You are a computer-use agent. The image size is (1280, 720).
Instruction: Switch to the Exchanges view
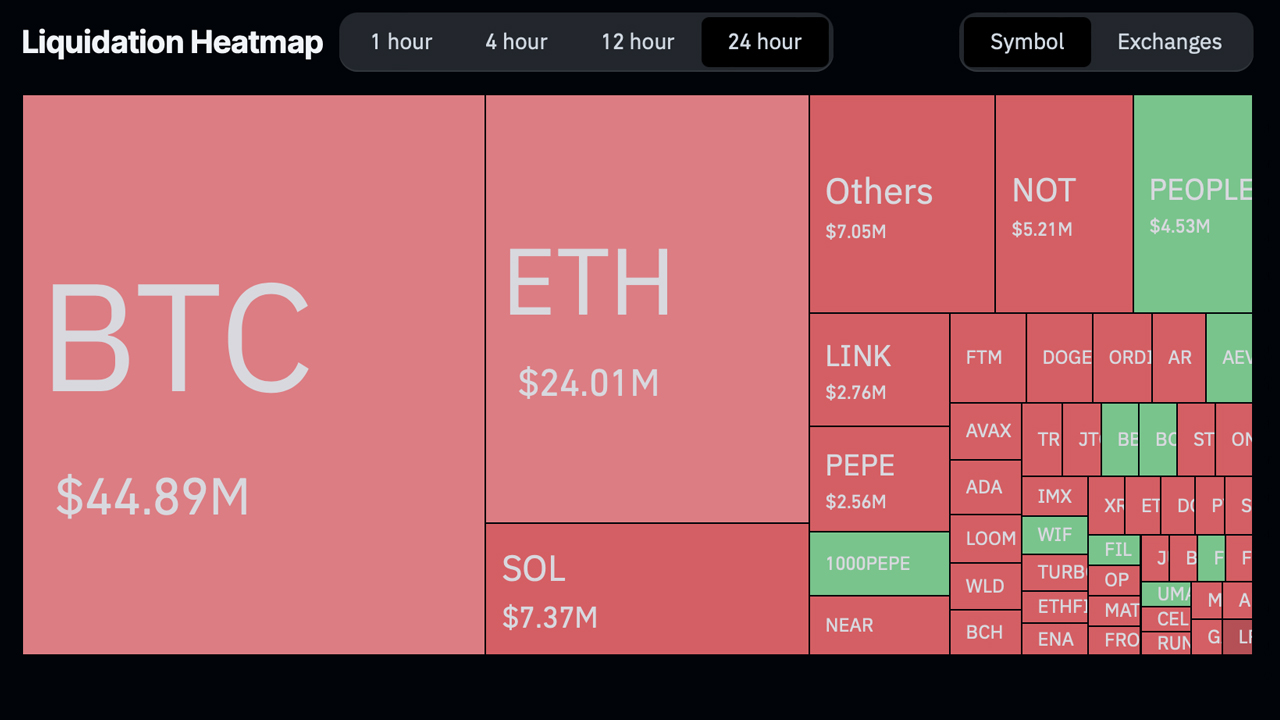point(1169,42)
